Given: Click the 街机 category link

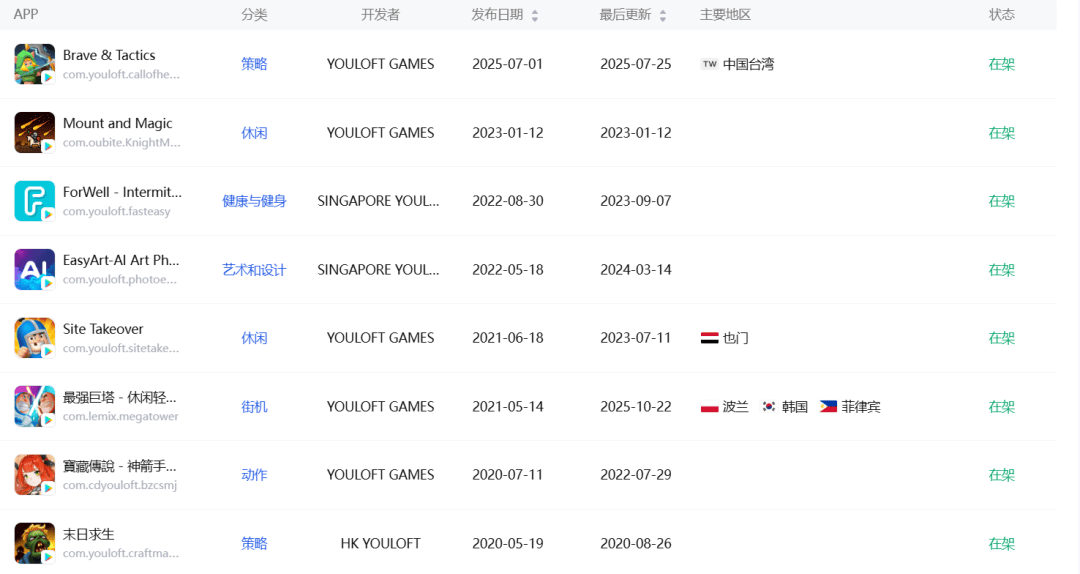Looking at the screenshot, I should [254, 407].
